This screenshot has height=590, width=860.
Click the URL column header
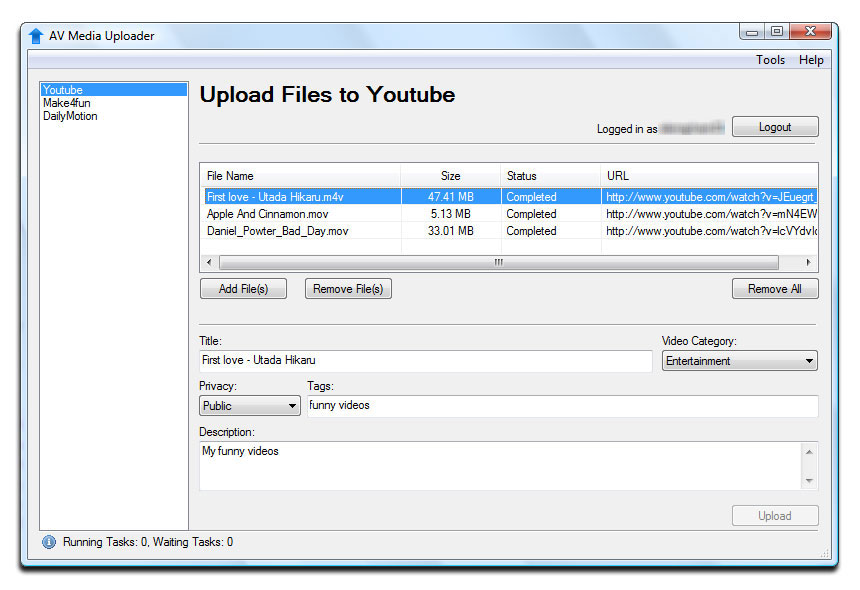click(709, 176)
